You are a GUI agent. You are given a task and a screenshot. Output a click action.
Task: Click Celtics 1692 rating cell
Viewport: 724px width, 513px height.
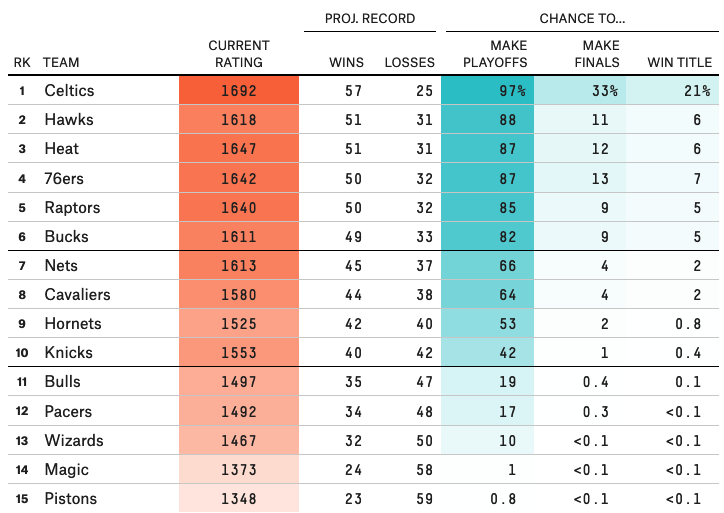click(x=239, y=91)
